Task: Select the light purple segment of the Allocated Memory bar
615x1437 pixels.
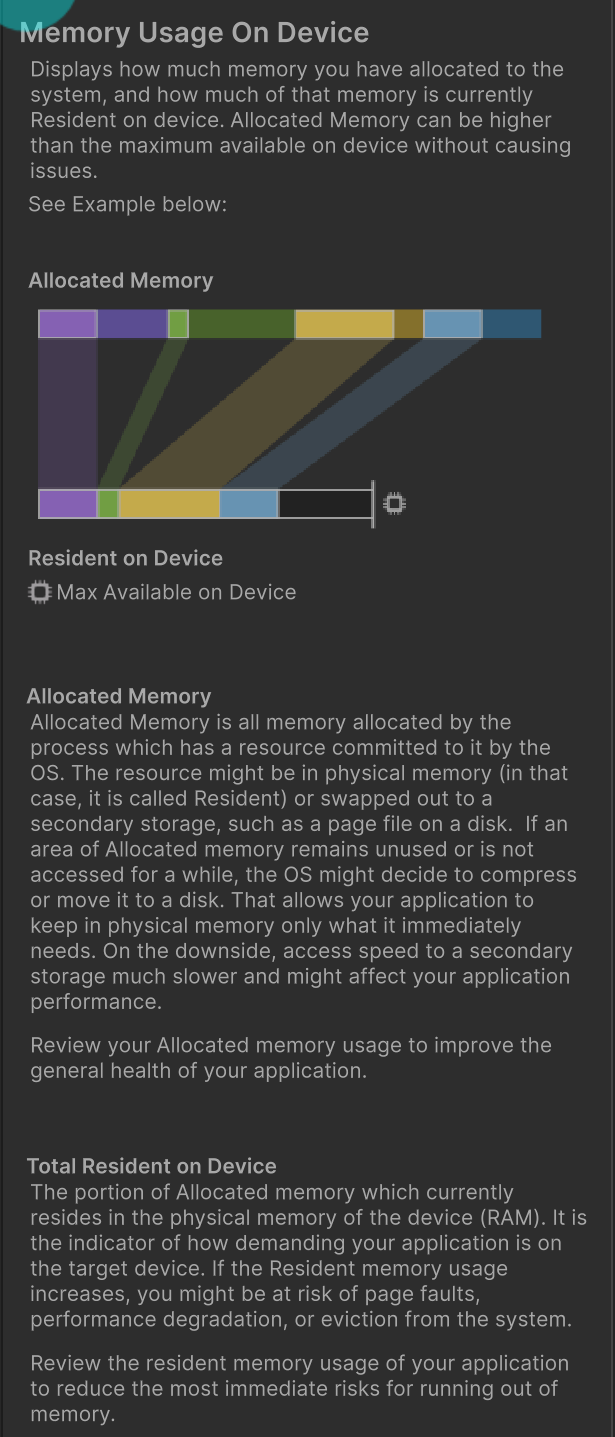Action: tap(68, 324)
